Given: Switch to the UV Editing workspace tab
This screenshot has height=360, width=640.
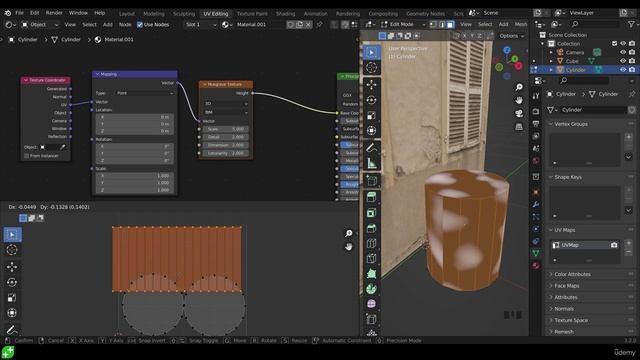Looking at the screenshot, I should coord(216,13).
